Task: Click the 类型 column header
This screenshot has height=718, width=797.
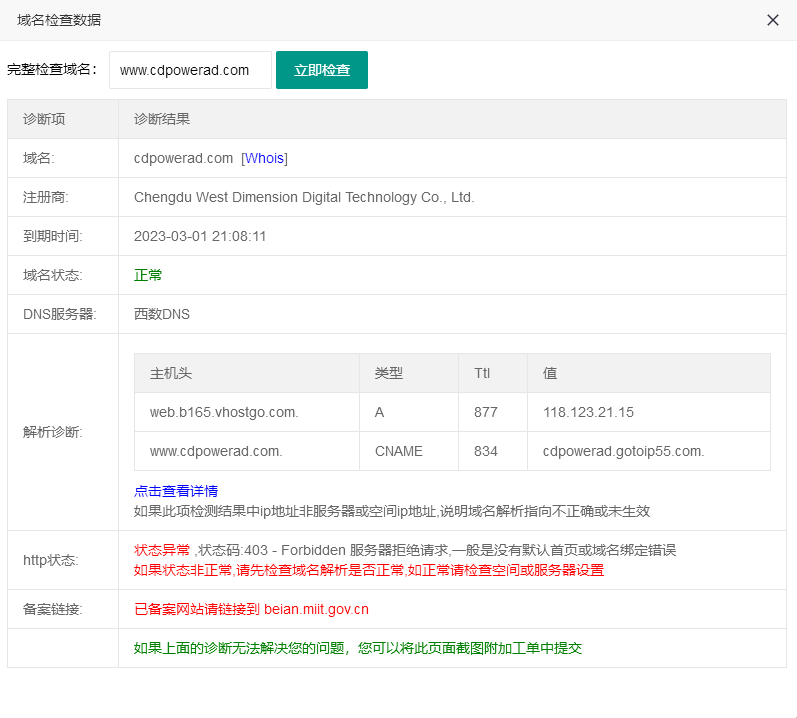Action: [x=389, y=373]
